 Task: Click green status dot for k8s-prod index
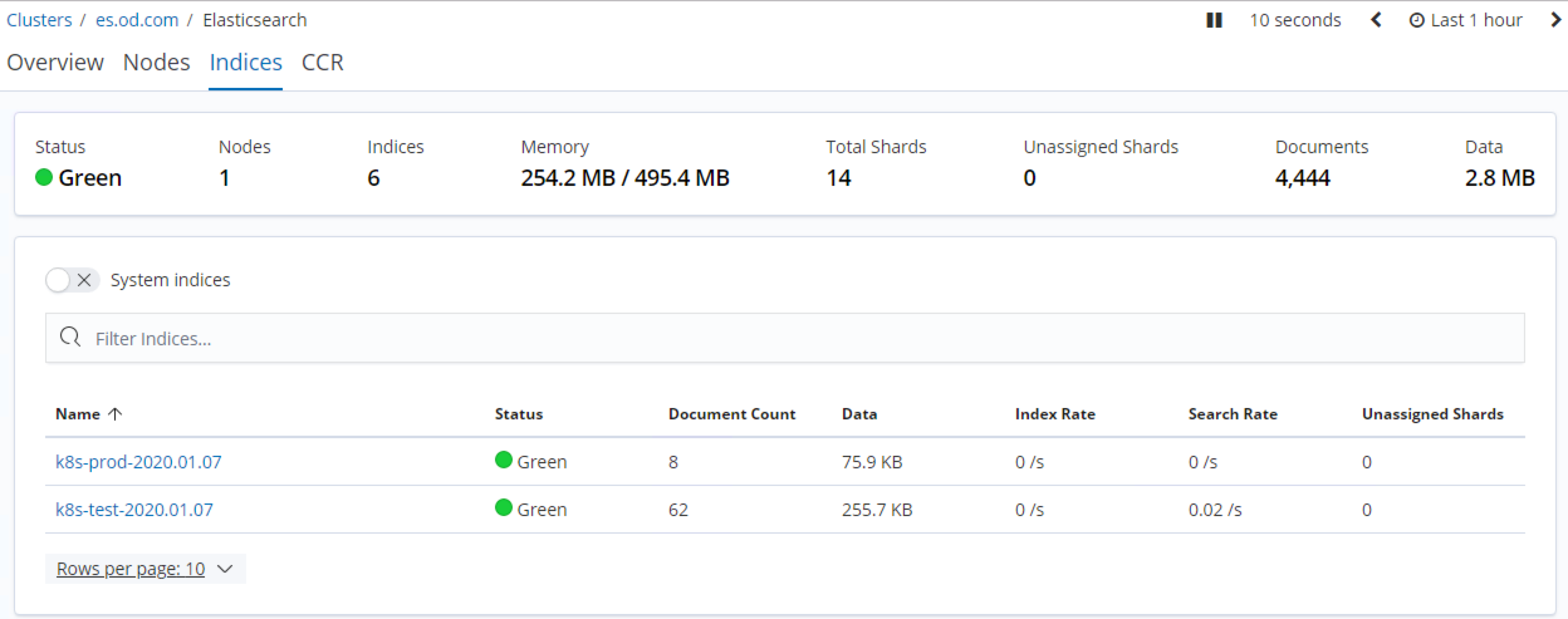click(504, 460)
